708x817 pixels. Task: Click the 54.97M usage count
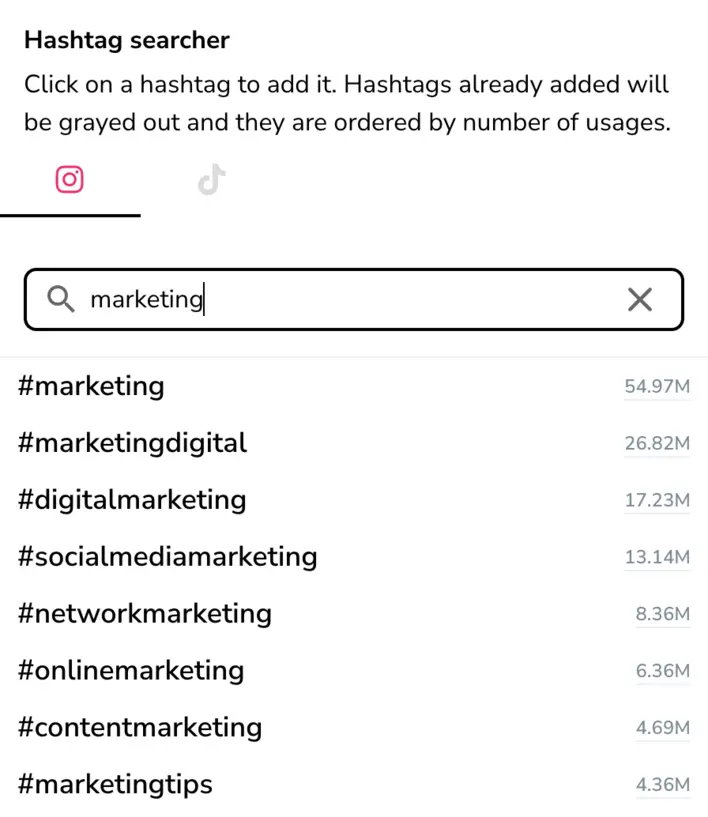[657, 387]
